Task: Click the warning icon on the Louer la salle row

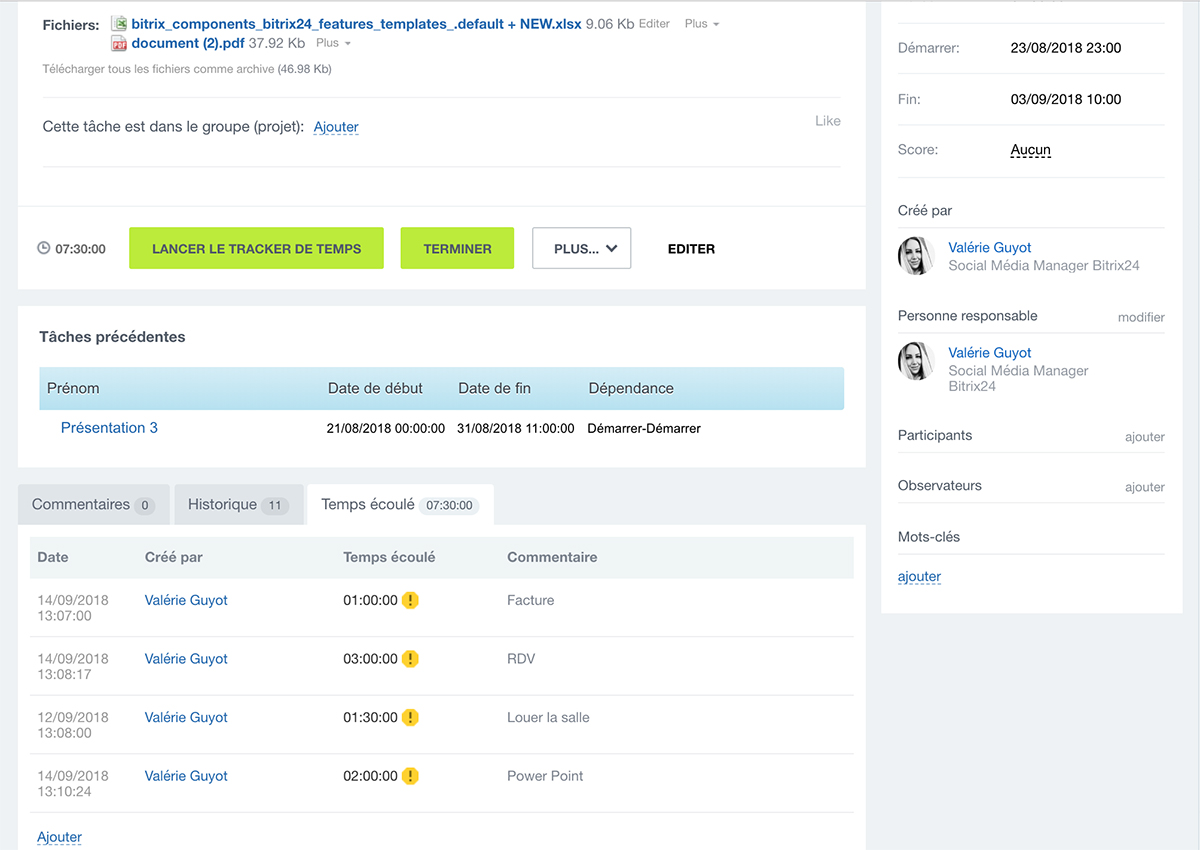Action: tap(410, 718)
